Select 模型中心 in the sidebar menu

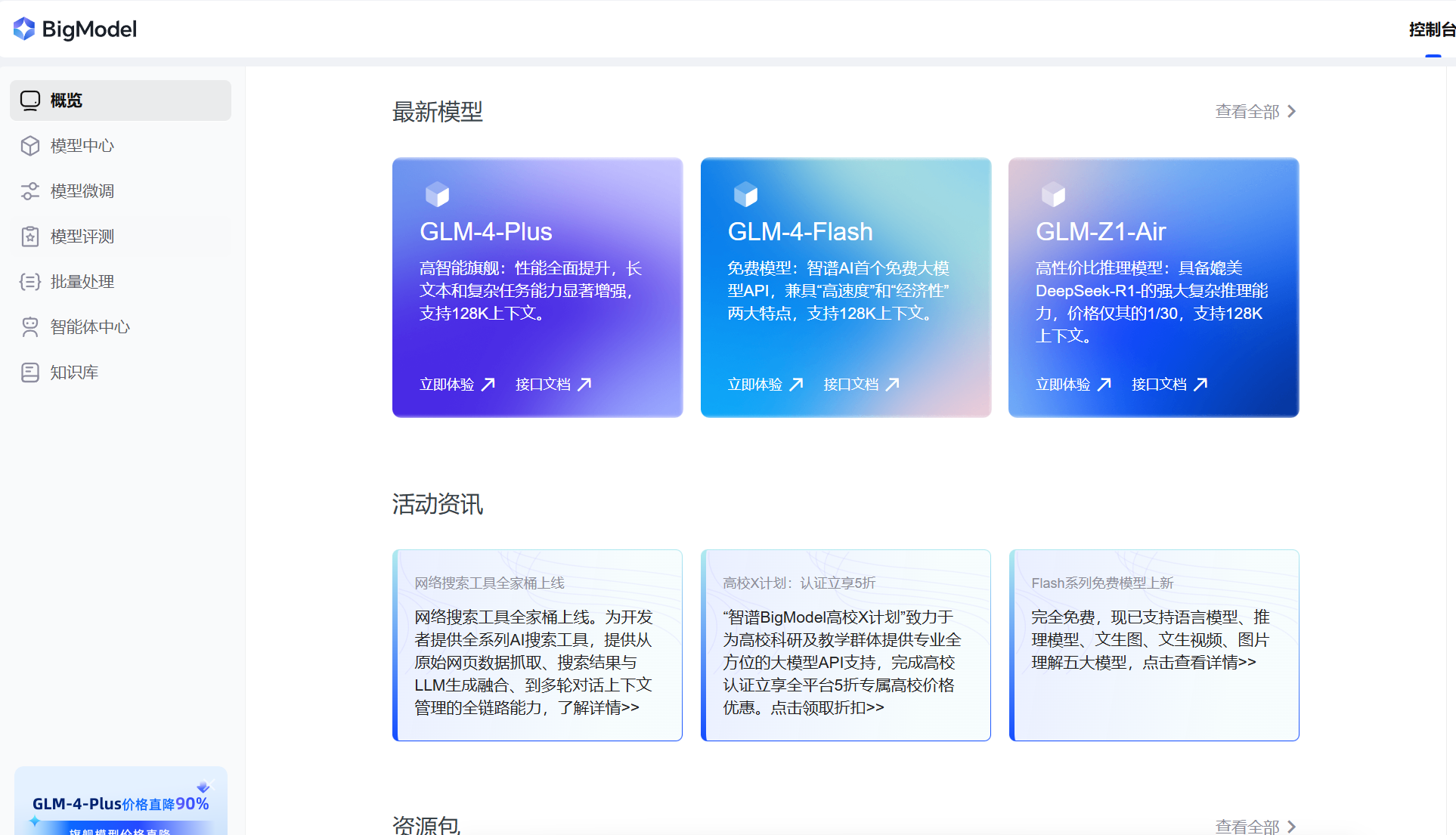click(82, 146)
